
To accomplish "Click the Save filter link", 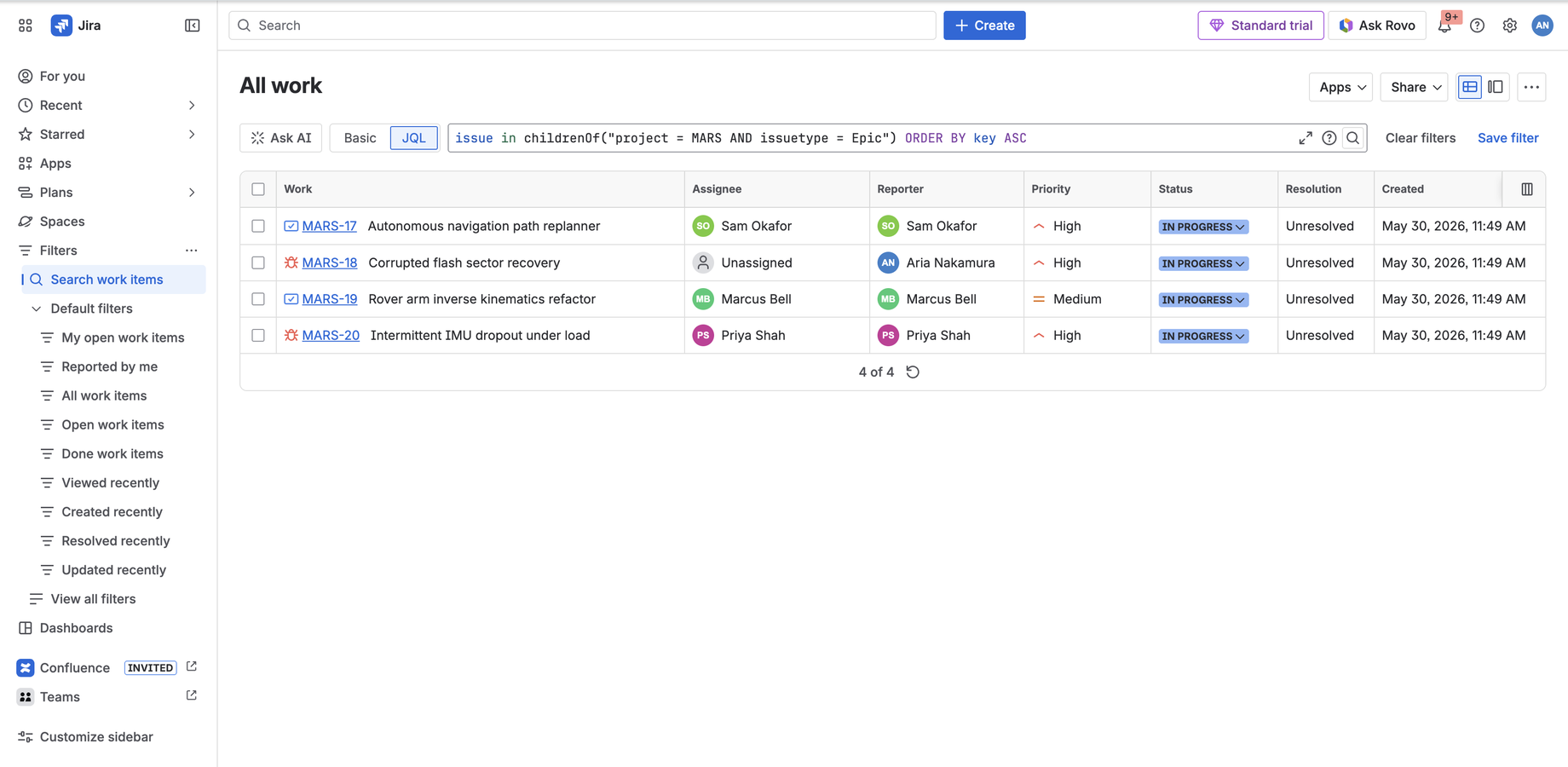I will (x=1507, y=138).
